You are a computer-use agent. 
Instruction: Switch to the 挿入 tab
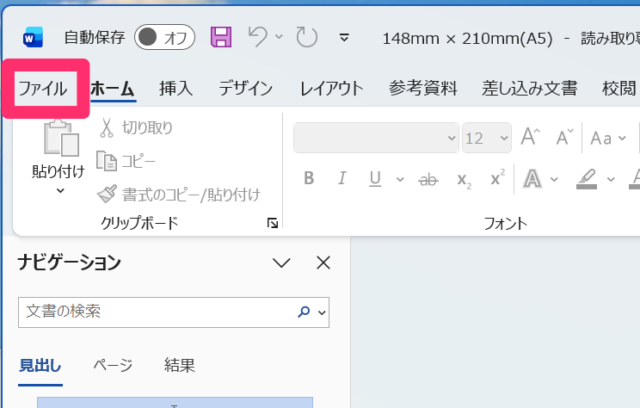[175, 88]
